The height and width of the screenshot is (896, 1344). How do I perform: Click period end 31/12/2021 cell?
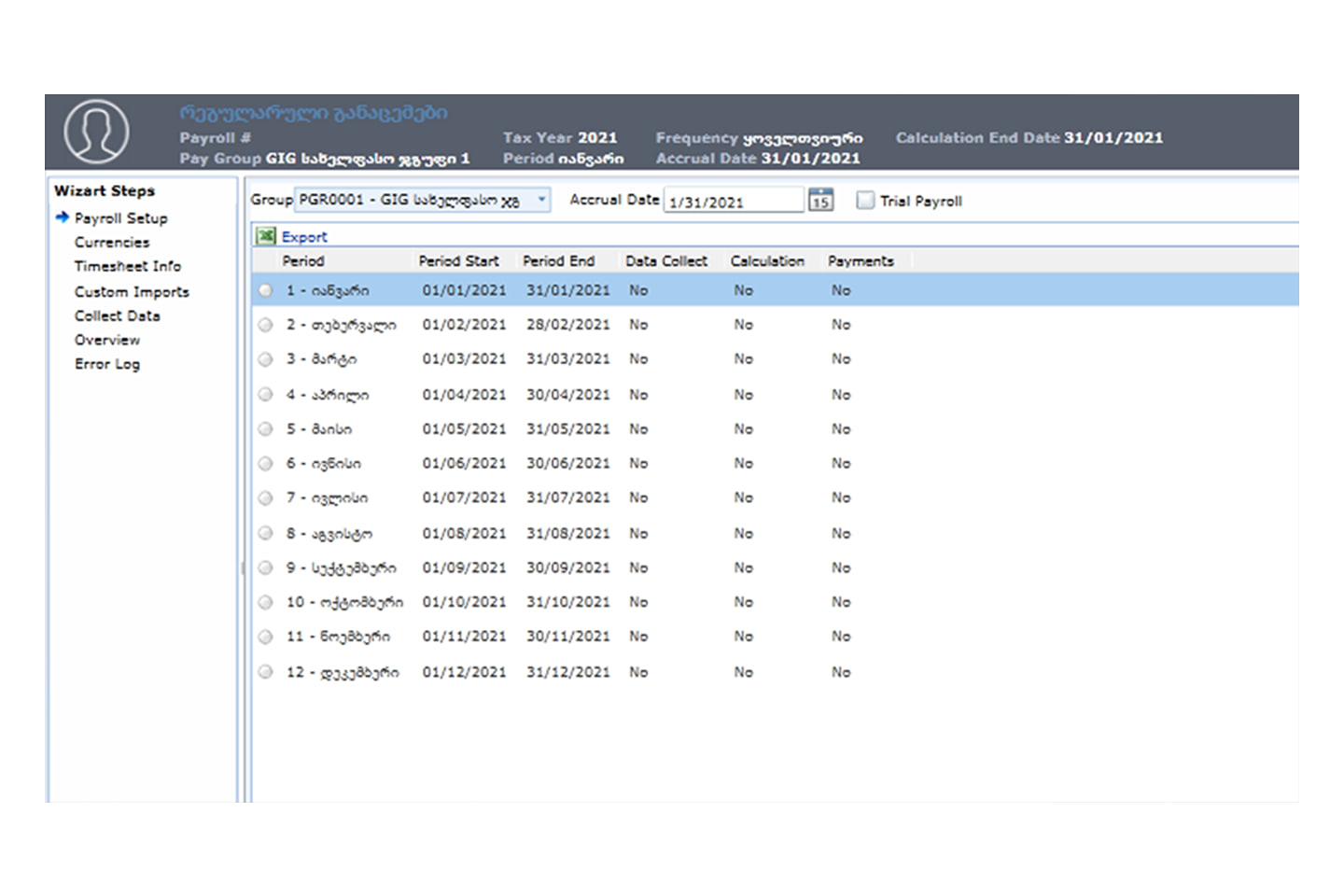(567, 672)
